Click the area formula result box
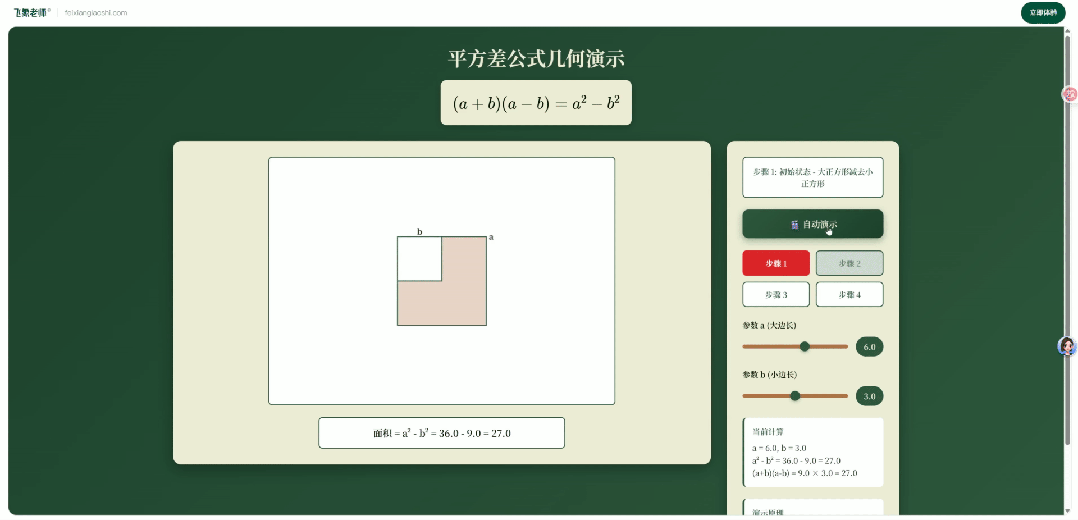This screenshot has width=1078, height=520. coord(441,433)
